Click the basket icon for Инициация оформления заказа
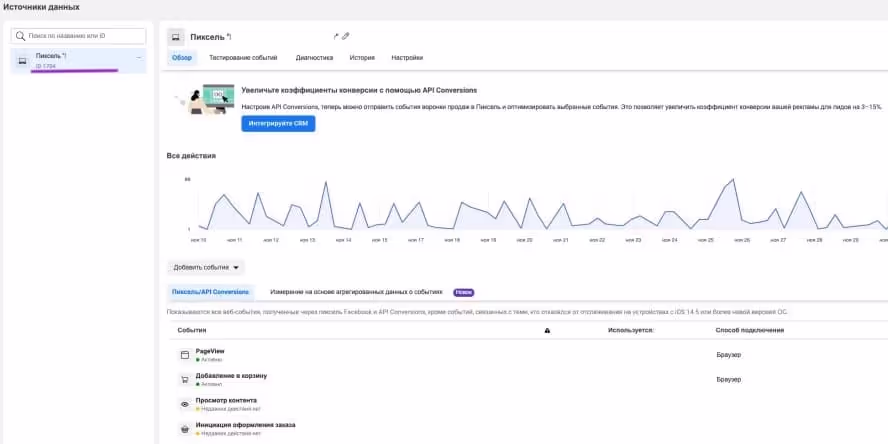 tap(184, 429)
